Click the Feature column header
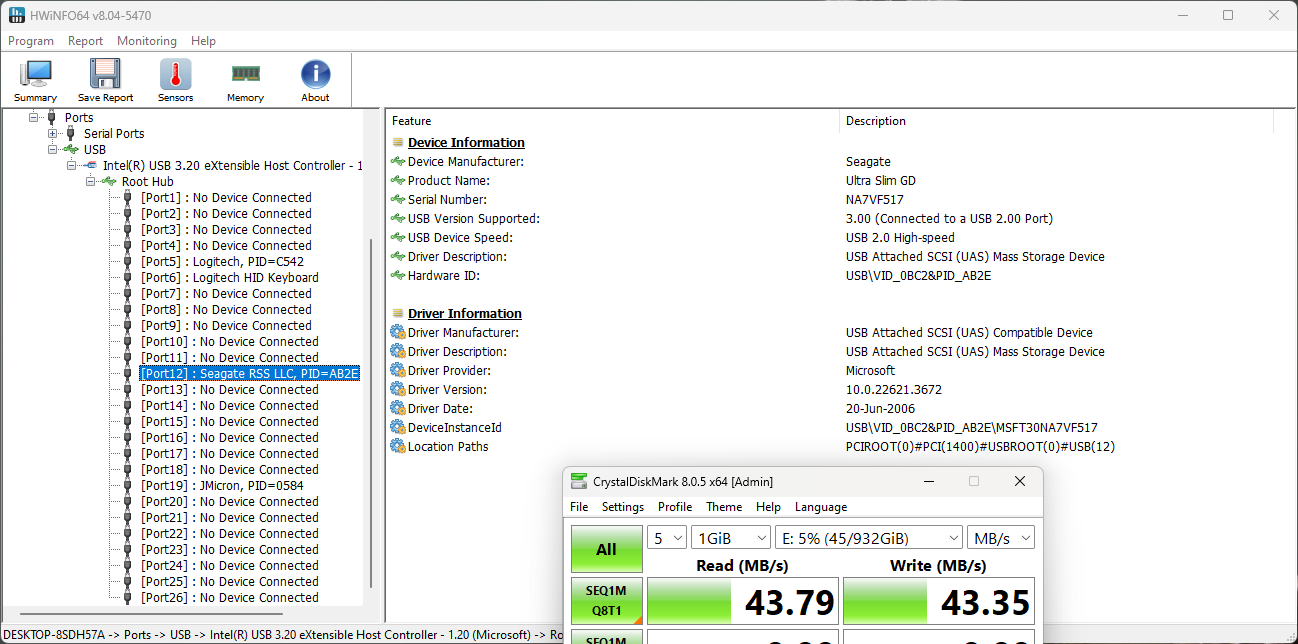This screenshot has height=644, width=1298. [612, 121]
